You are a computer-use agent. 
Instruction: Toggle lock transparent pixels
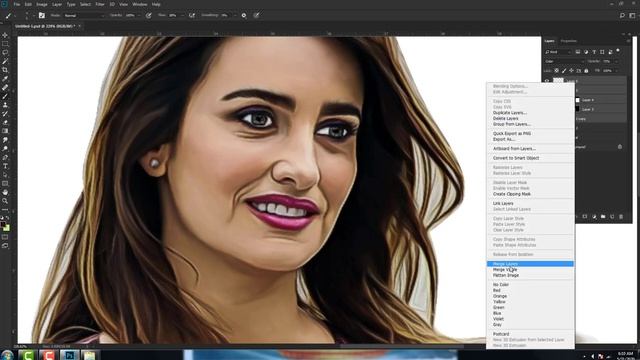tap(556, 71)
